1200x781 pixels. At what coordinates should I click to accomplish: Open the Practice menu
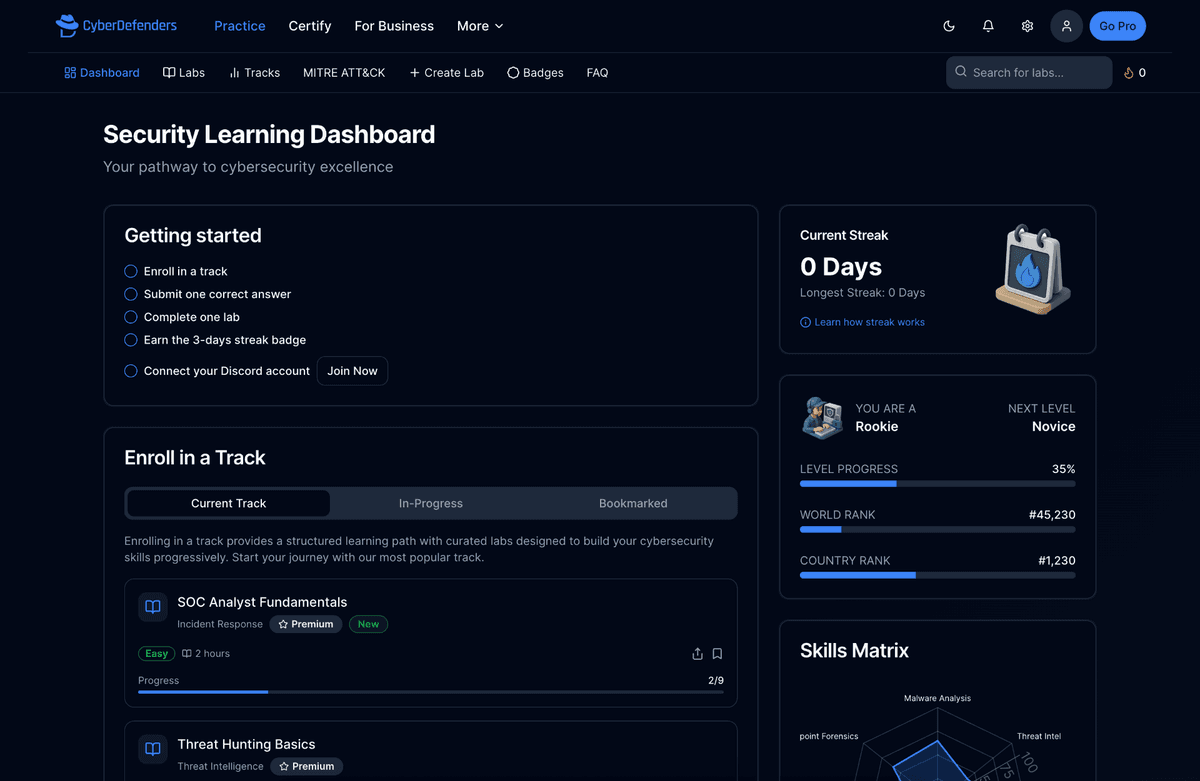[x=240, y=26]
